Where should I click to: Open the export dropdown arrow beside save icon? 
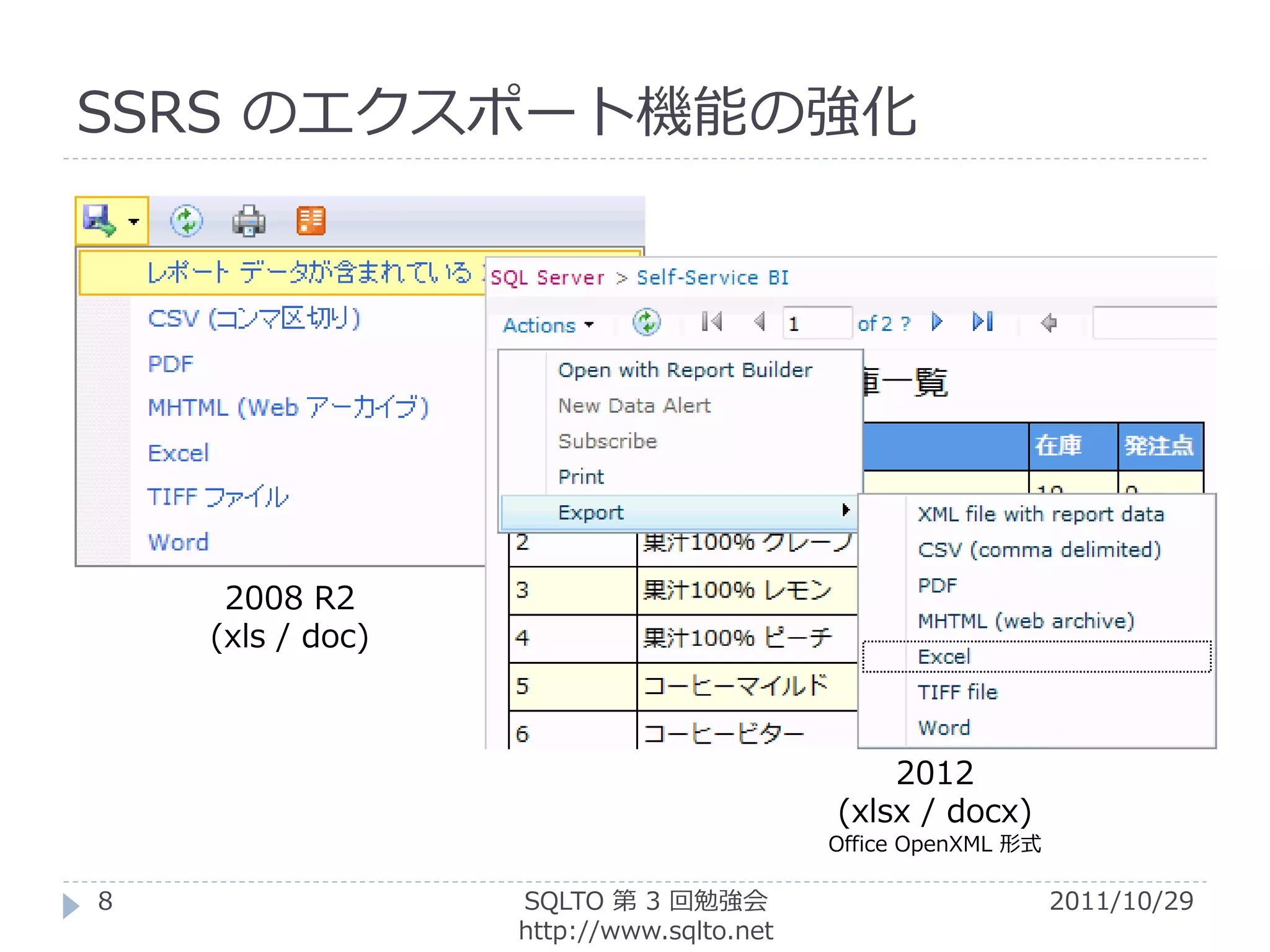[x=133, y=221]
